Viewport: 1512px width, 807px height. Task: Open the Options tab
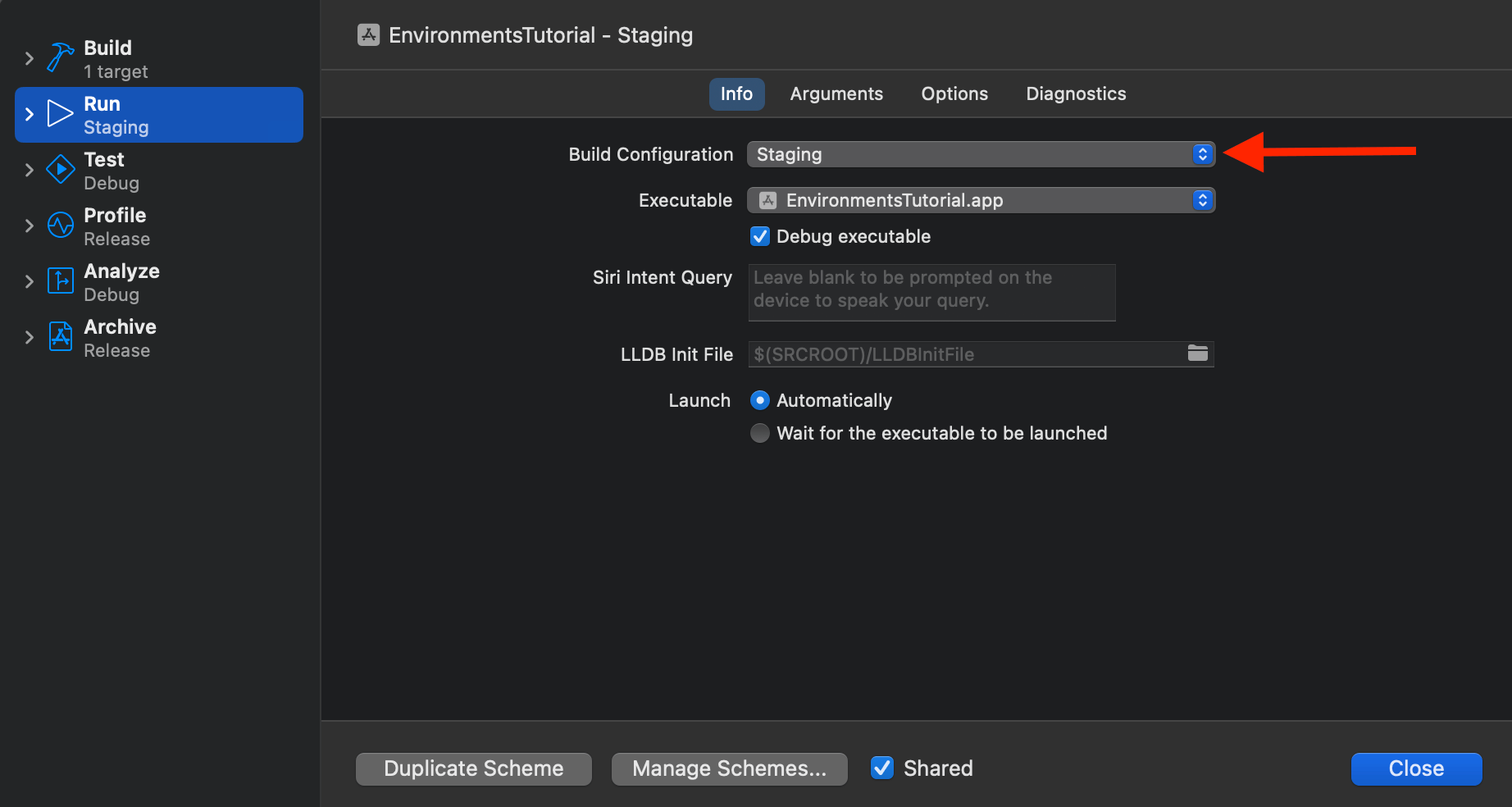954,93
